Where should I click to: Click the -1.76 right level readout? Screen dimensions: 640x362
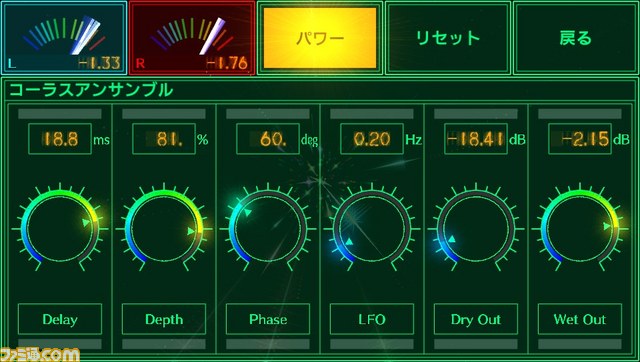pyautogui.click(x=227, y=63)
